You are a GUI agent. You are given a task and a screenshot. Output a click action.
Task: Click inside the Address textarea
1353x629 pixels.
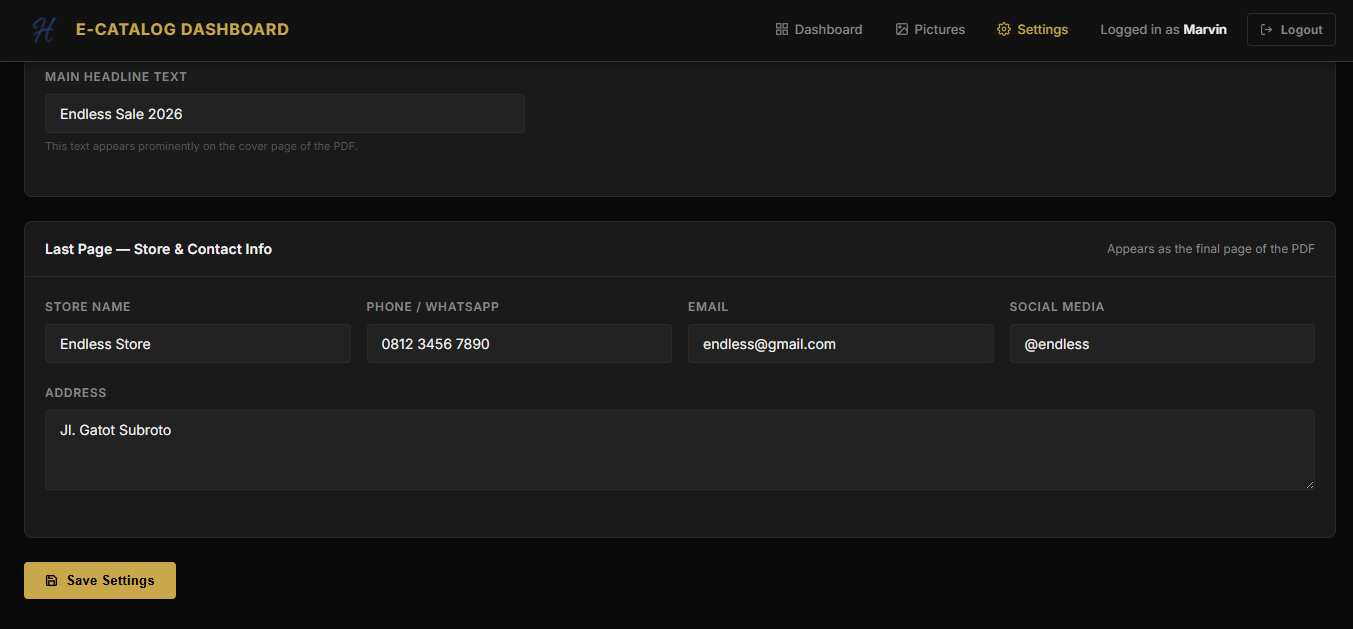[680, 450]
